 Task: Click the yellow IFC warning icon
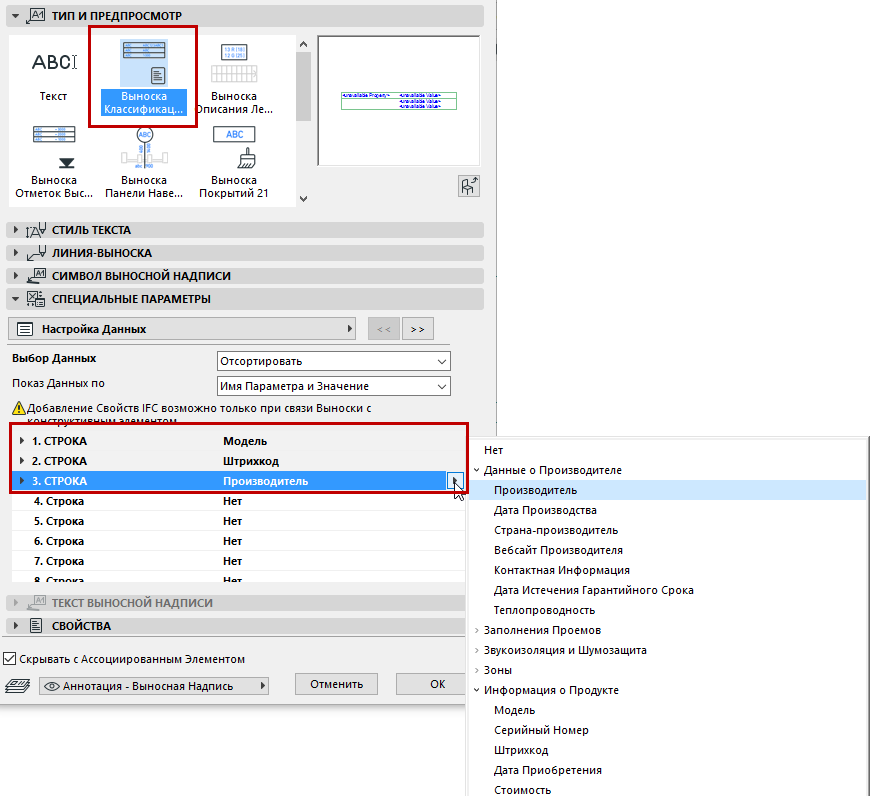(x=19, y=408)
